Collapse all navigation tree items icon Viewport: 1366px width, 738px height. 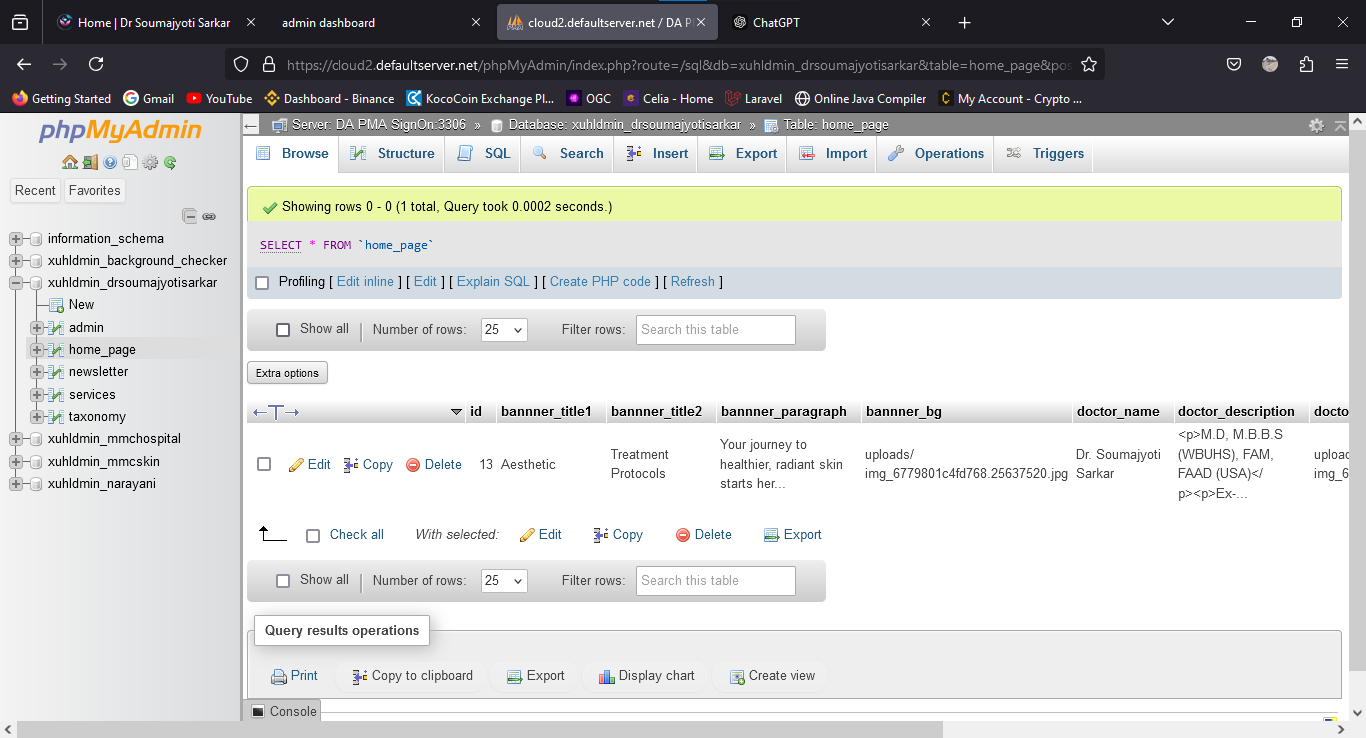coord(189,216)
